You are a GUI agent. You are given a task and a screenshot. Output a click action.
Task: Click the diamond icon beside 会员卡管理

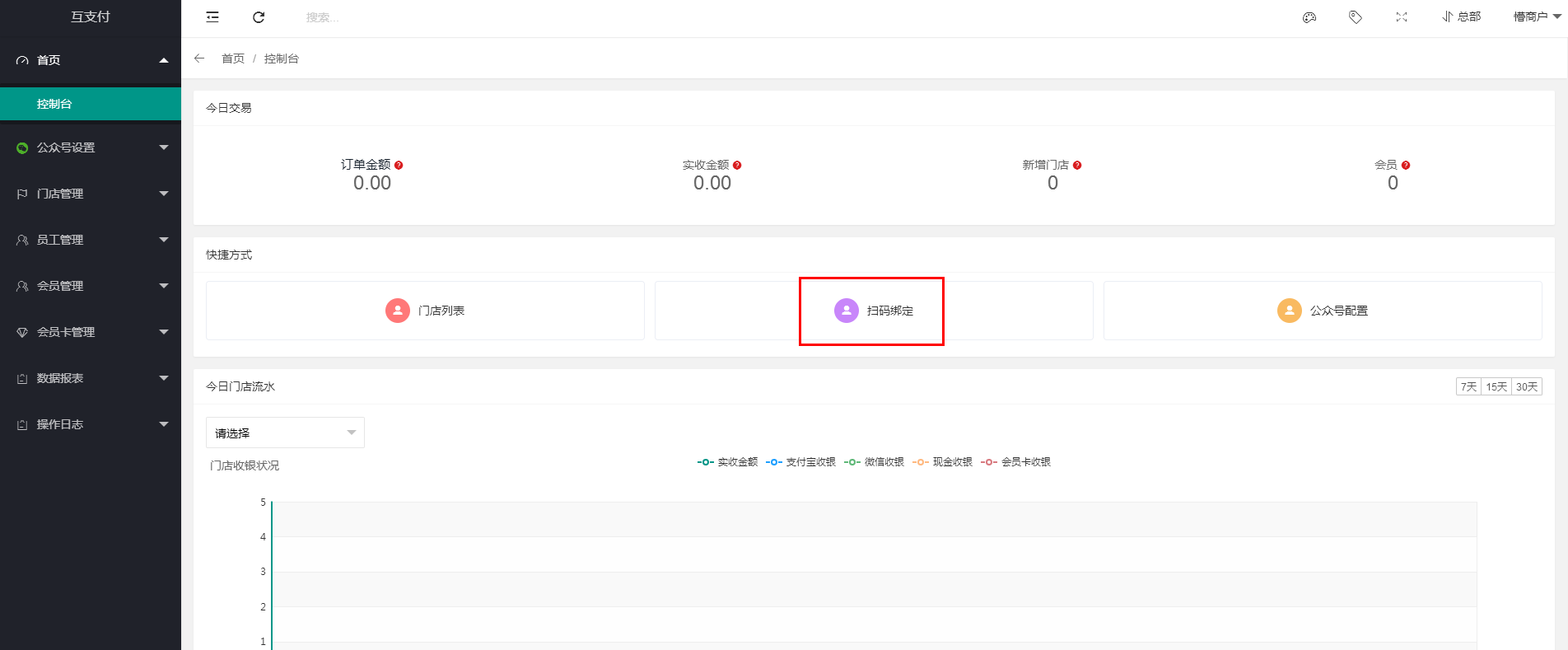tap(22, 332)
